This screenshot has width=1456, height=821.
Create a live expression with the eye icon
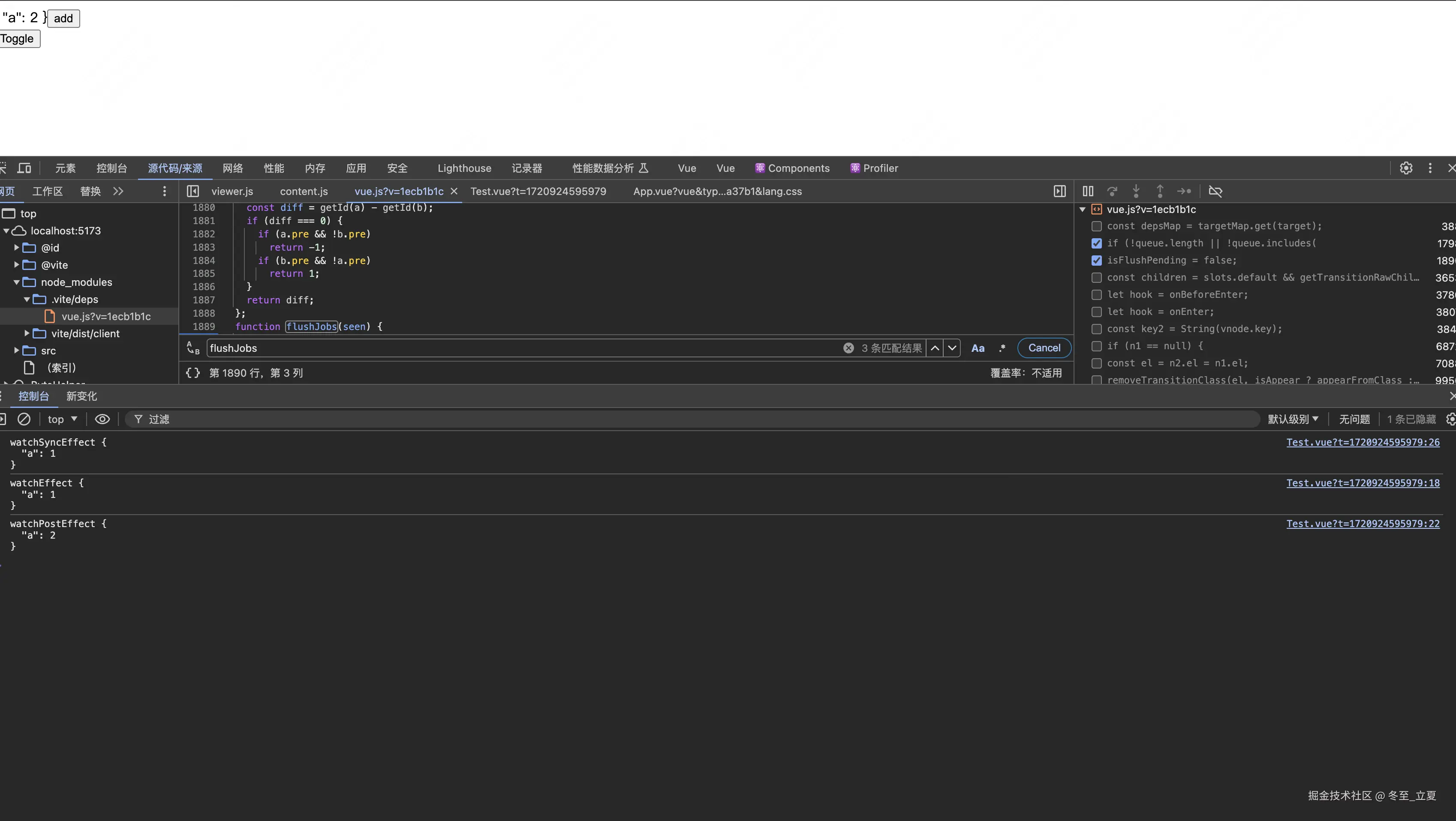(102, 419)
